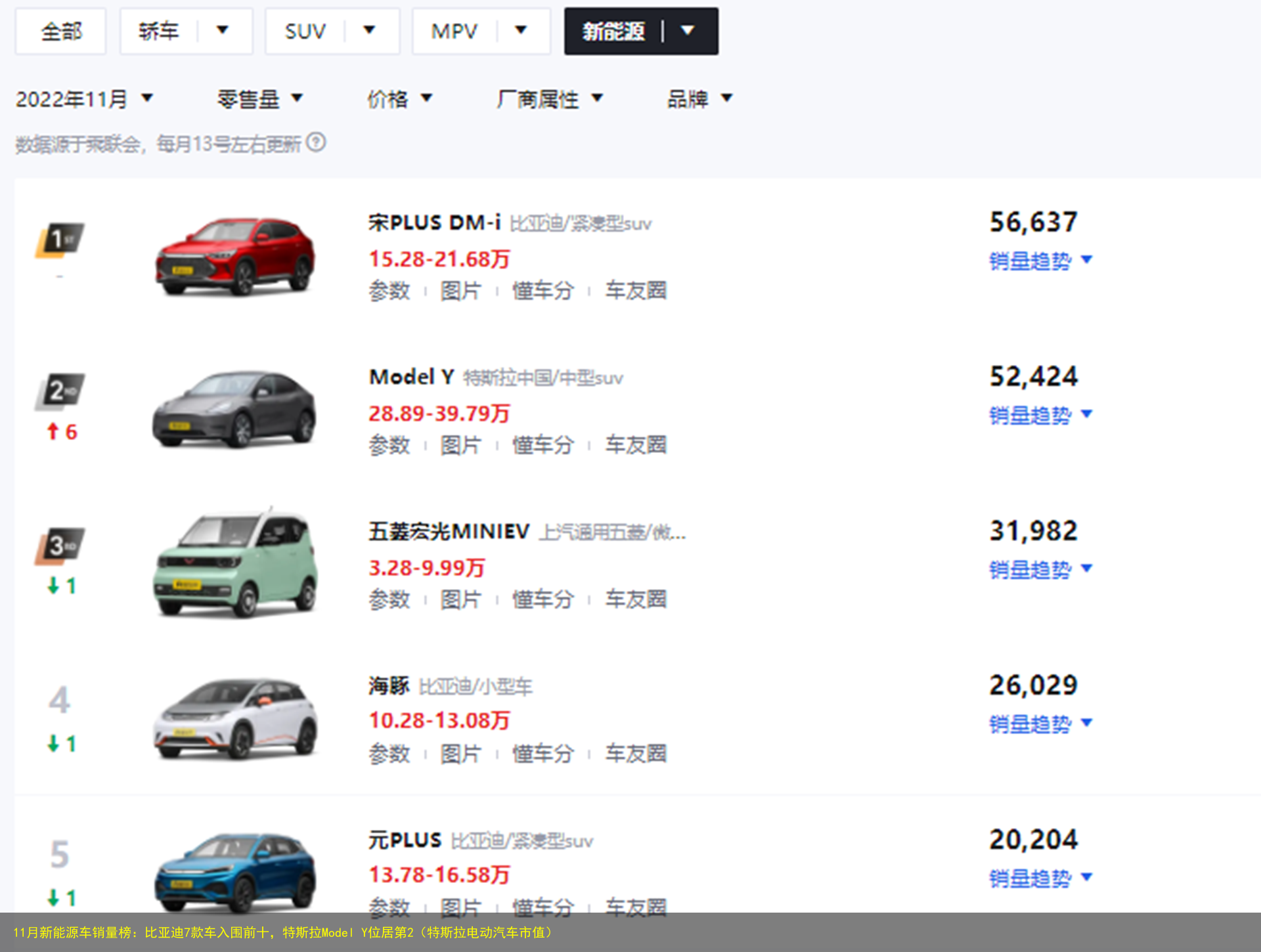
Task: Click the rank 1 badge icon
Action: coord(60,240)
